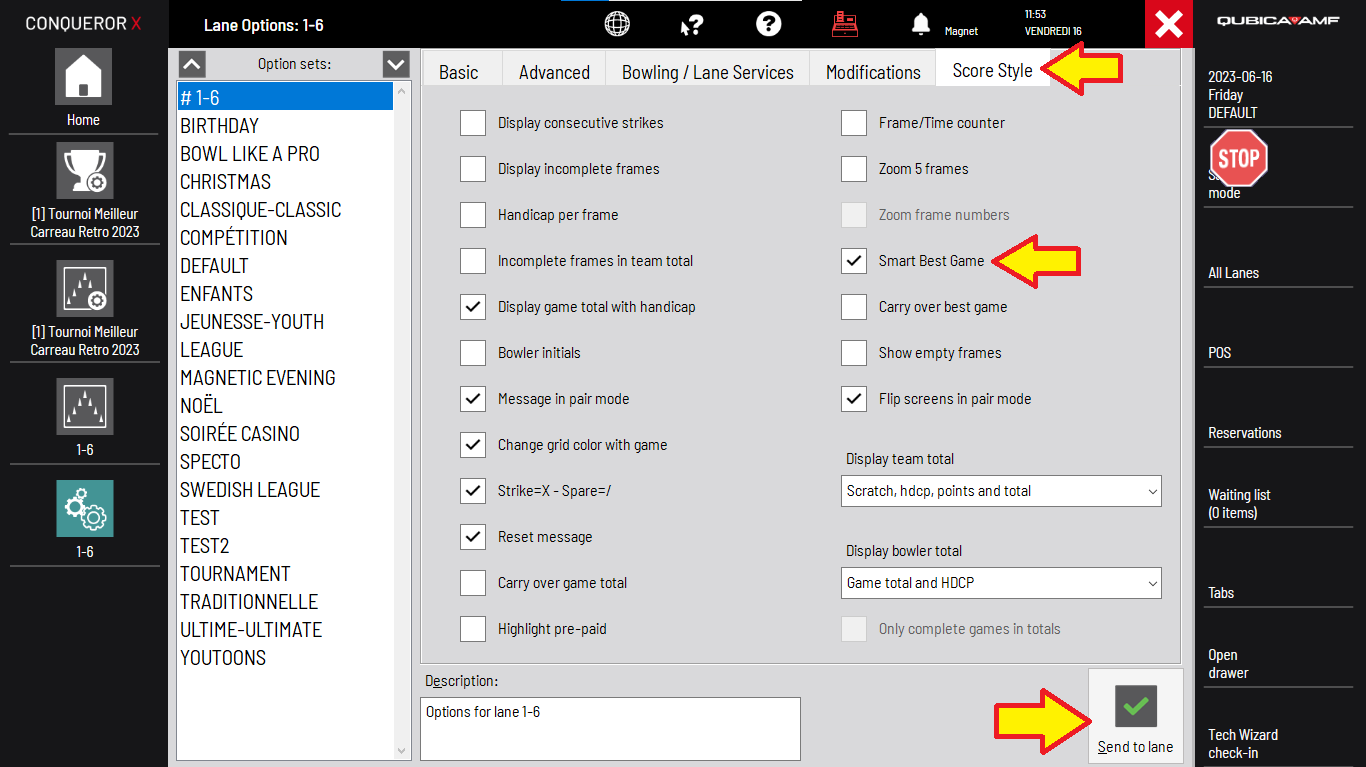Toggle Incomplete frames in team total
Viewport: 1366px width, 767px height.
point(473,261)
